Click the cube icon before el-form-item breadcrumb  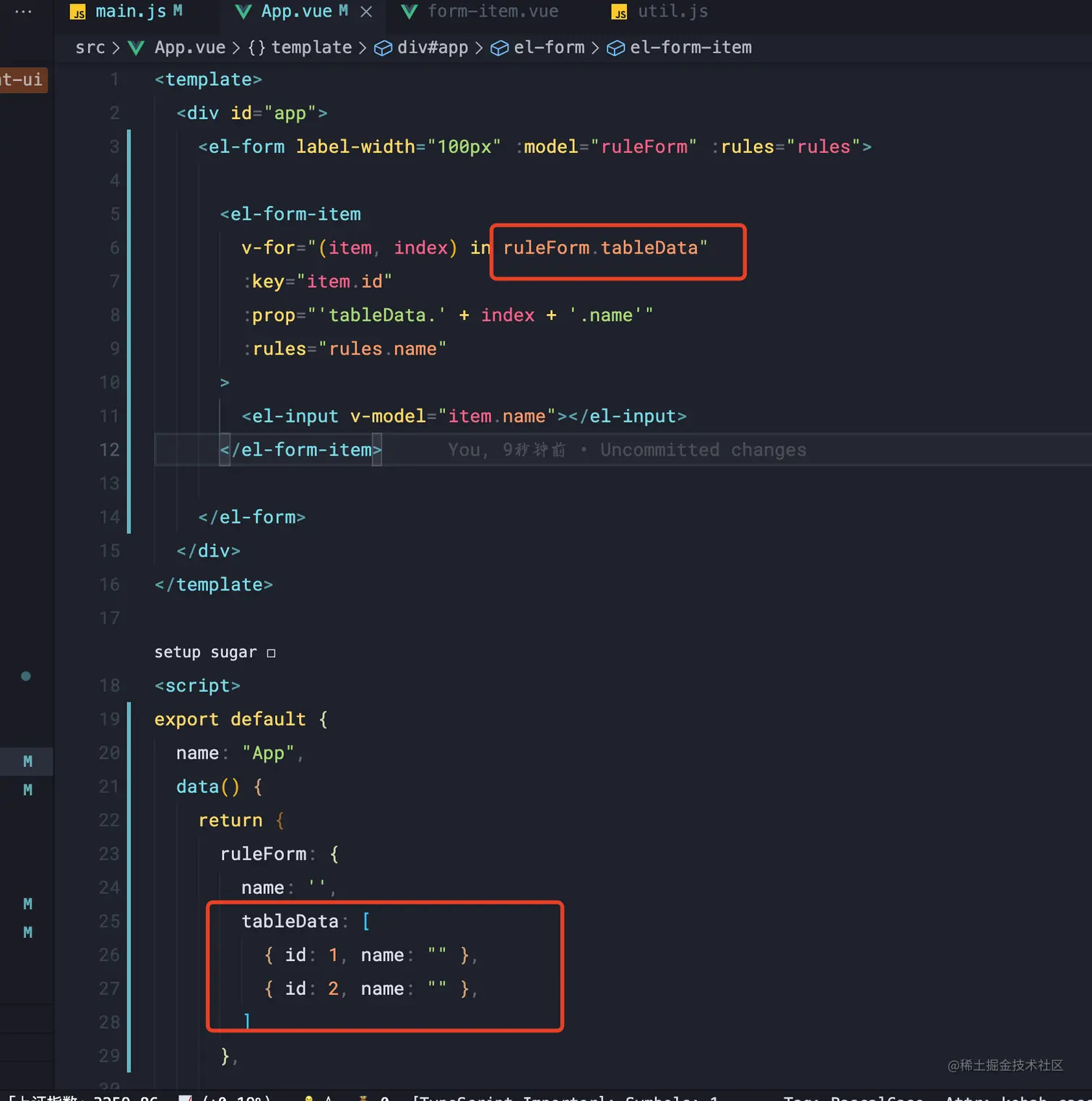point(615,48)
